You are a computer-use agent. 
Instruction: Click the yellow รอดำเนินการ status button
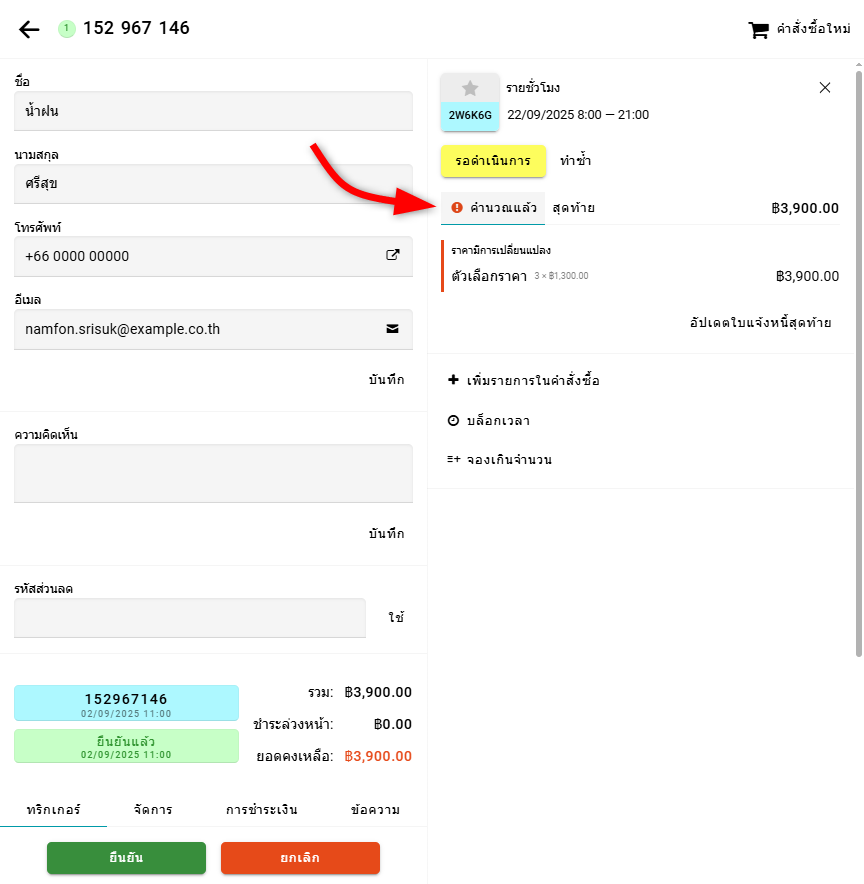click(493, 161)
